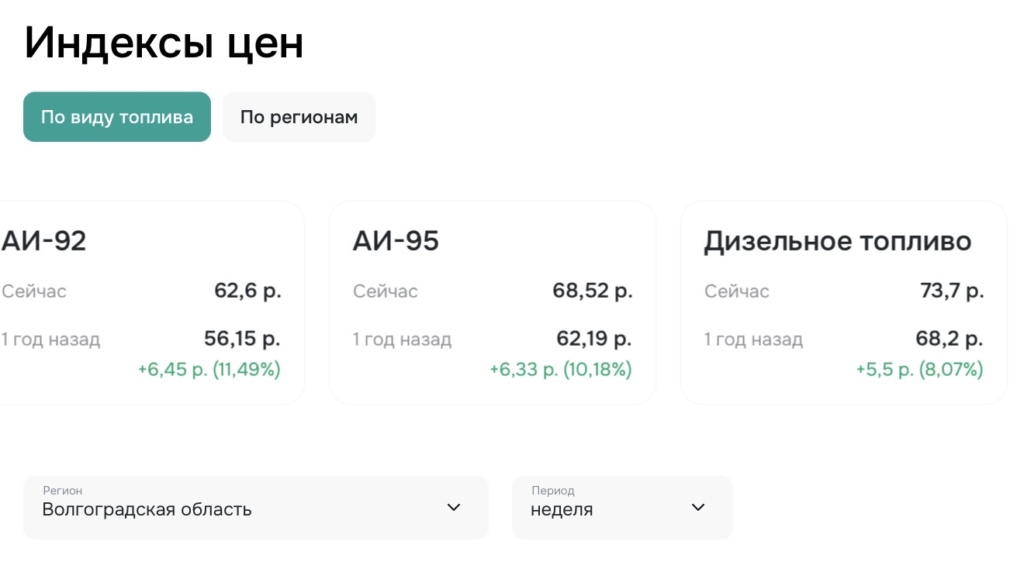This screenshot has height=562, width=1024.
Task: Click the АИ-92 current price 62,6 р.
Action: [248, 291]
